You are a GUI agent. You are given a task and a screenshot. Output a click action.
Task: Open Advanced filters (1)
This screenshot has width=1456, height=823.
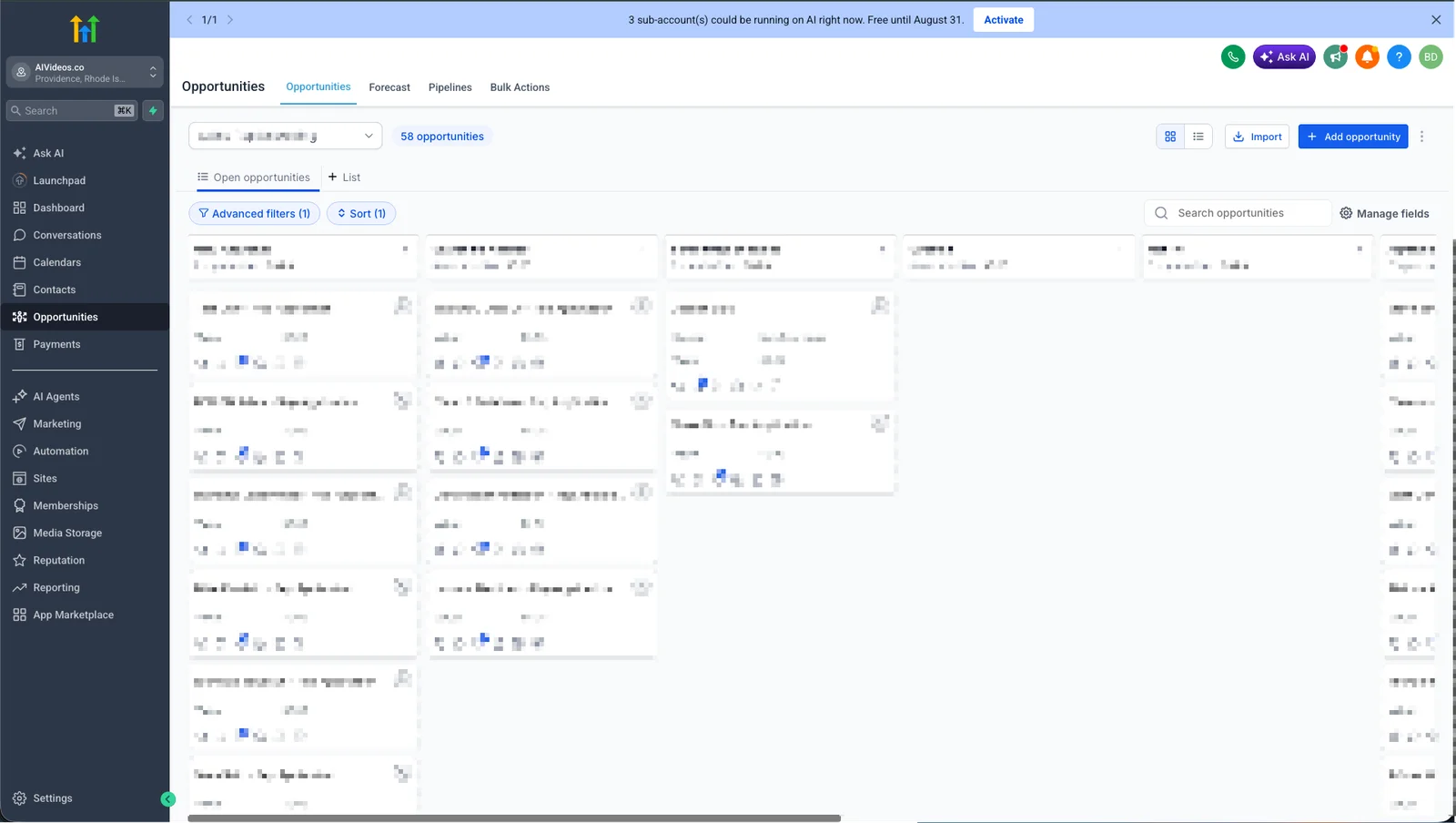(x=254, y=213)
